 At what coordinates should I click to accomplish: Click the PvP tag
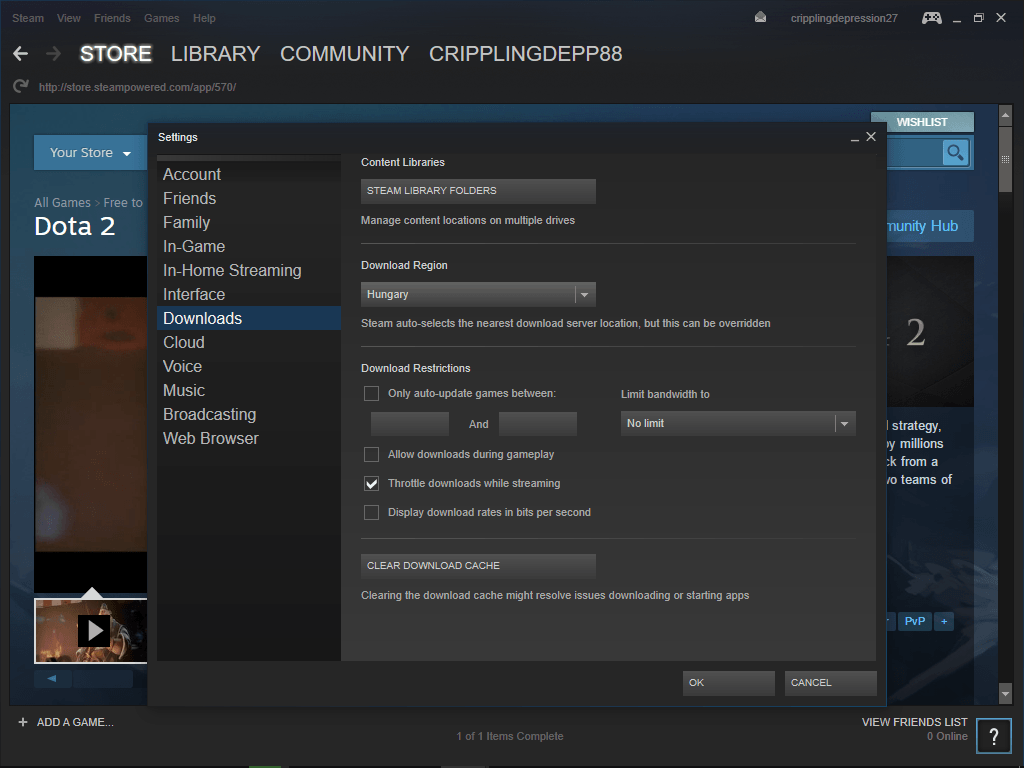pos(914,621)
